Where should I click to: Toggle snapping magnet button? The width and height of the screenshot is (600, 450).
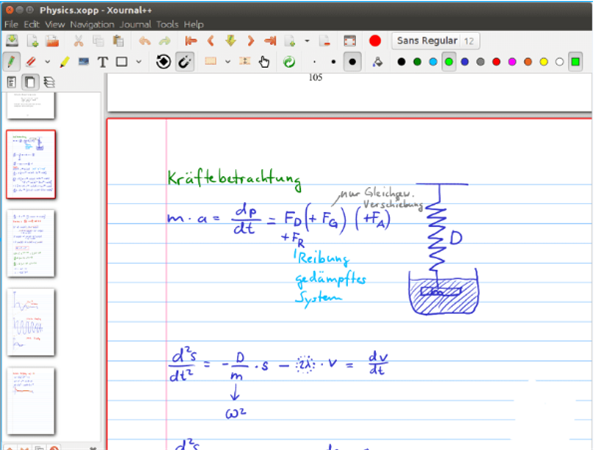tap(184, 61)
